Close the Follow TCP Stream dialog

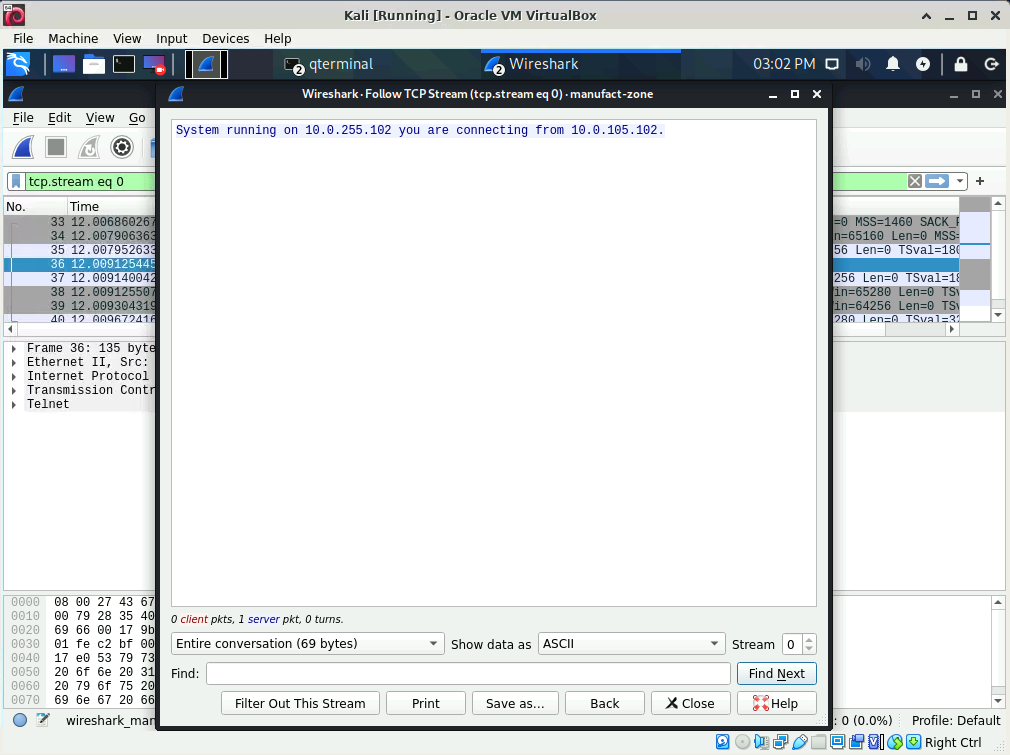pyautogui.click(x=691, y=703)
